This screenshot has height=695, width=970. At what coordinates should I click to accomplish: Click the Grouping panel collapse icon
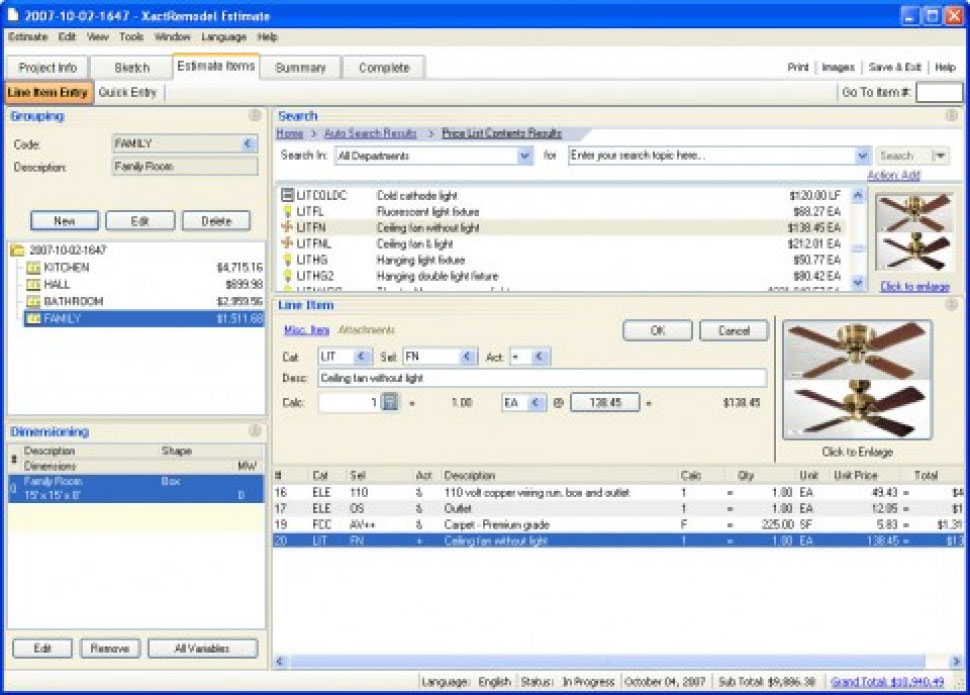[254, 115]
